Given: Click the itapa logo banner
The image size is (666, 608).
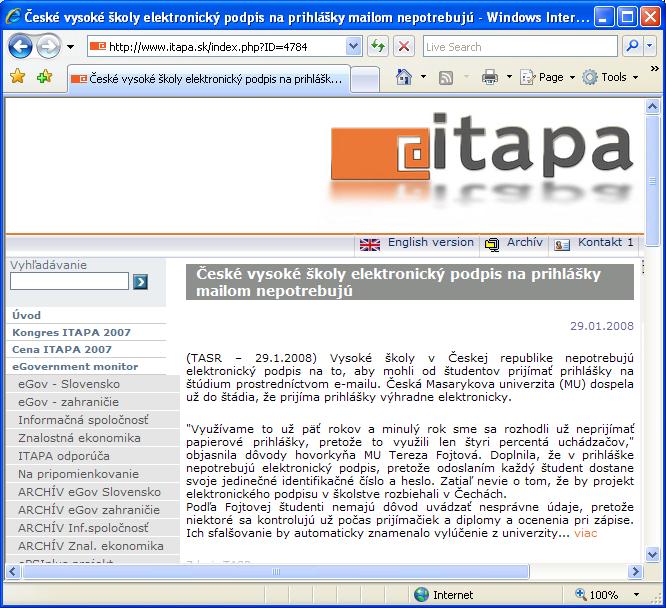Looking at the screenshot, I should click(x=481, y=157).
